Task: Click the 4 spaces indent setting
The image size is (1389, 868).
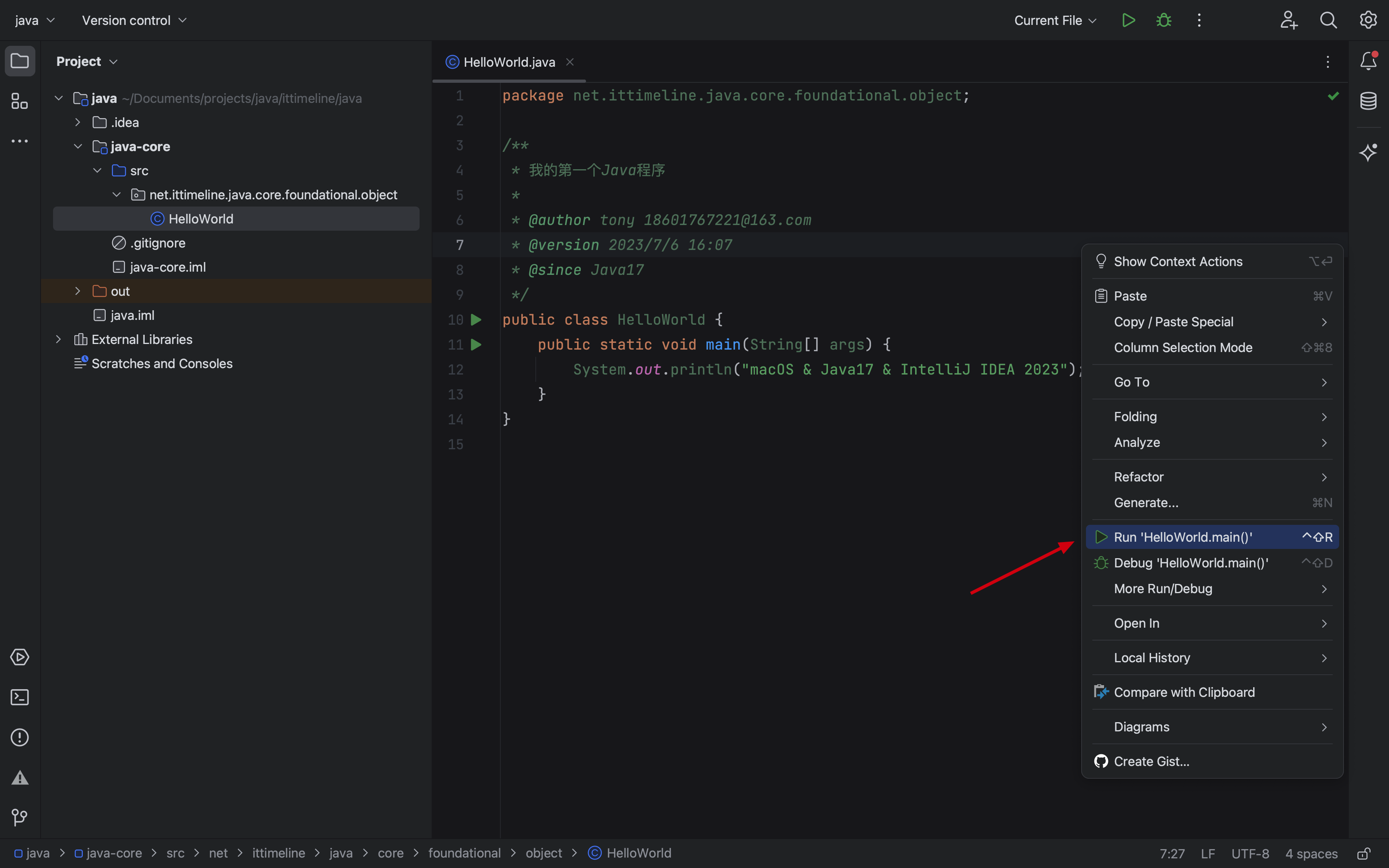Action: pos(1311,854)
